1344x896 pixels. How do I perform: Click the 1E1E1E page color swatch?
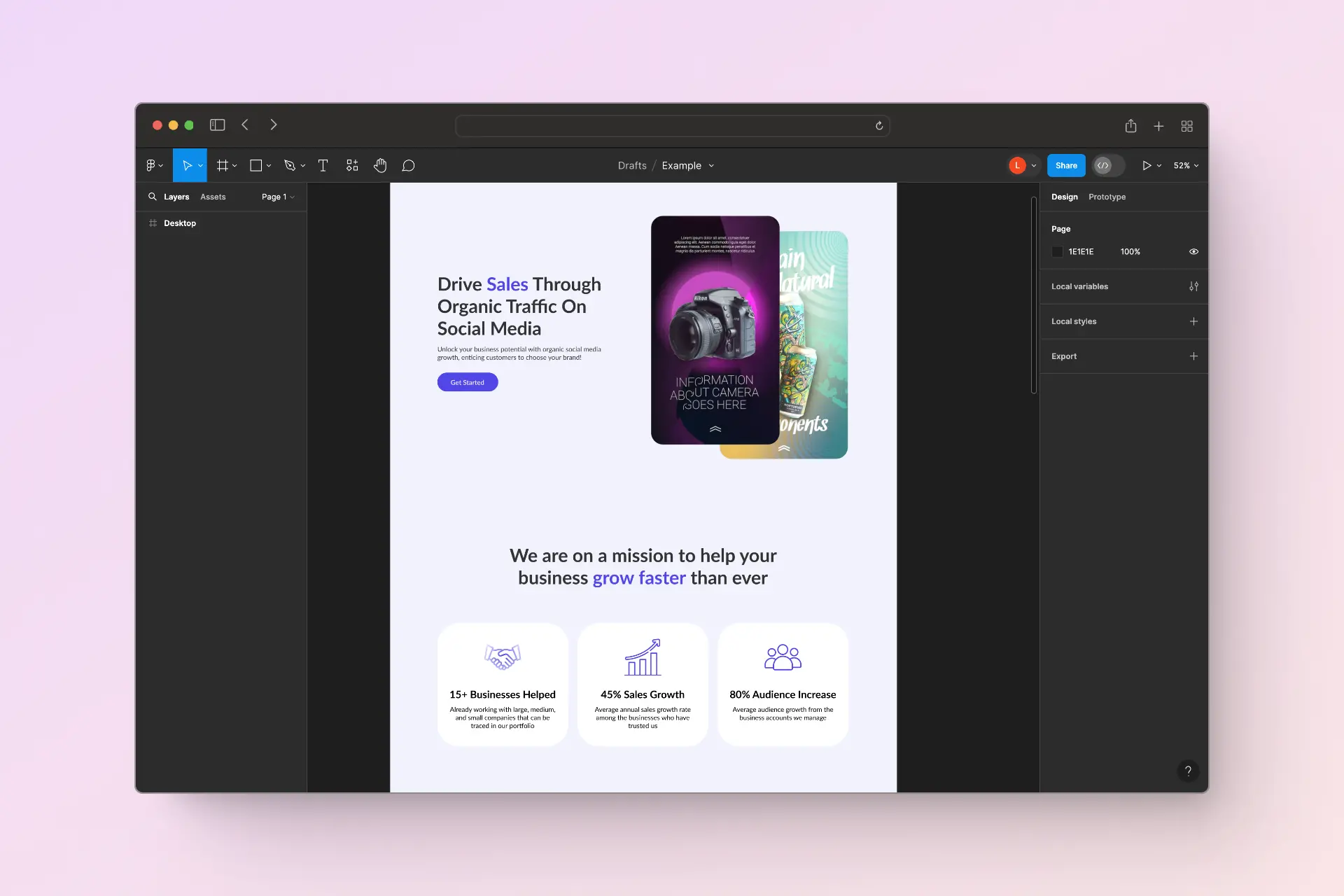[1058, 252]
